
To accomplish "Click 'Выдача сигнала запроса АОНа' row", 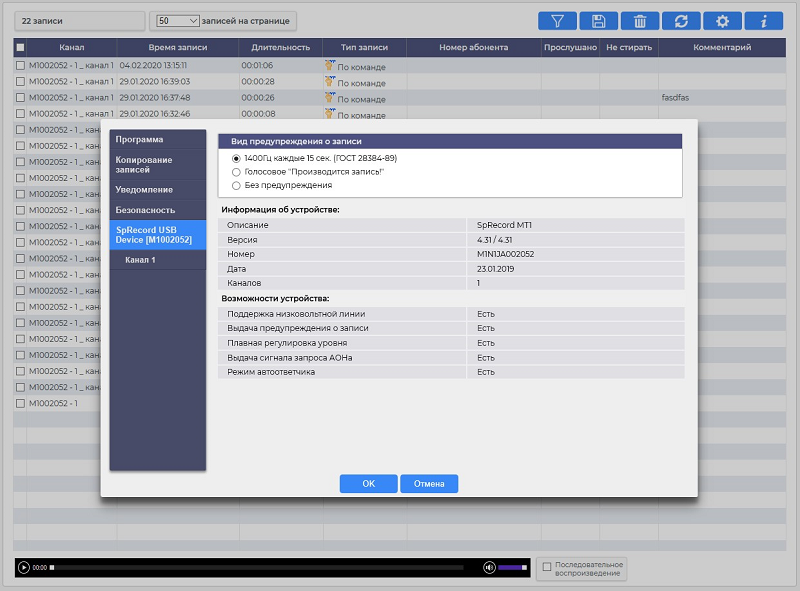I will (x=451, y=358).
